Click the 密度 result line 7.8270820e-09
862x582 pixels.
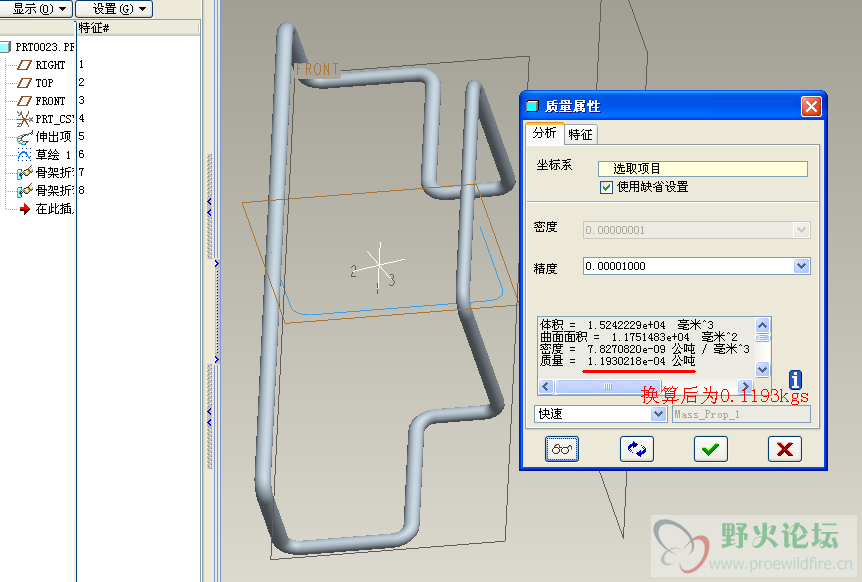coord(645,349)
